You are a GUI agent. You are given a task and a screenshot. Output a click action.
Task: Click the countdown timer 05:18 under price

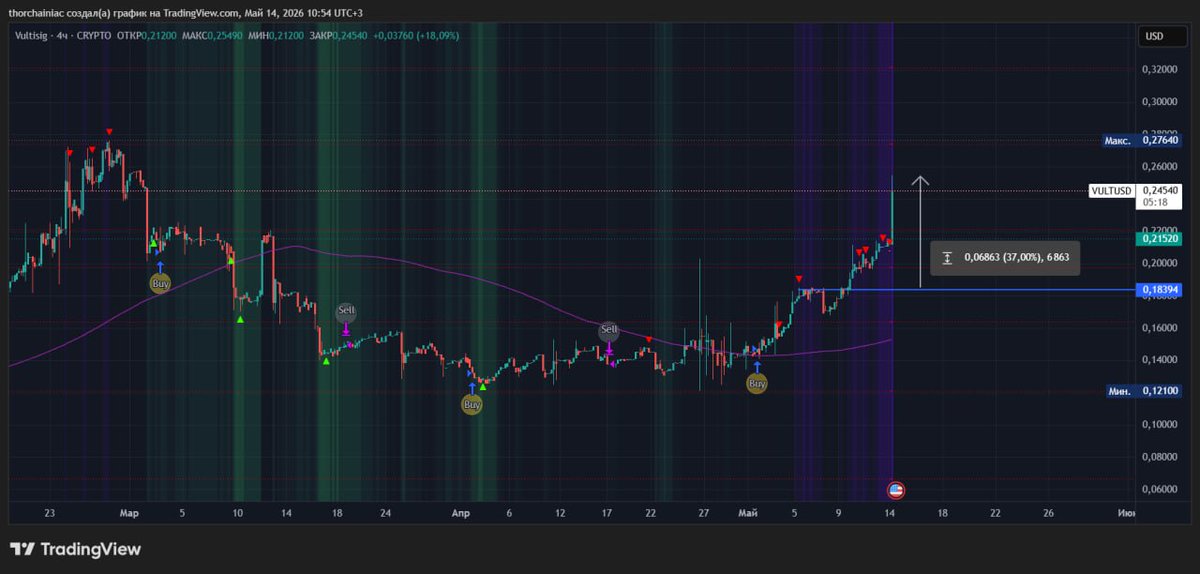pyautogui.click(x=1153, y=201)
